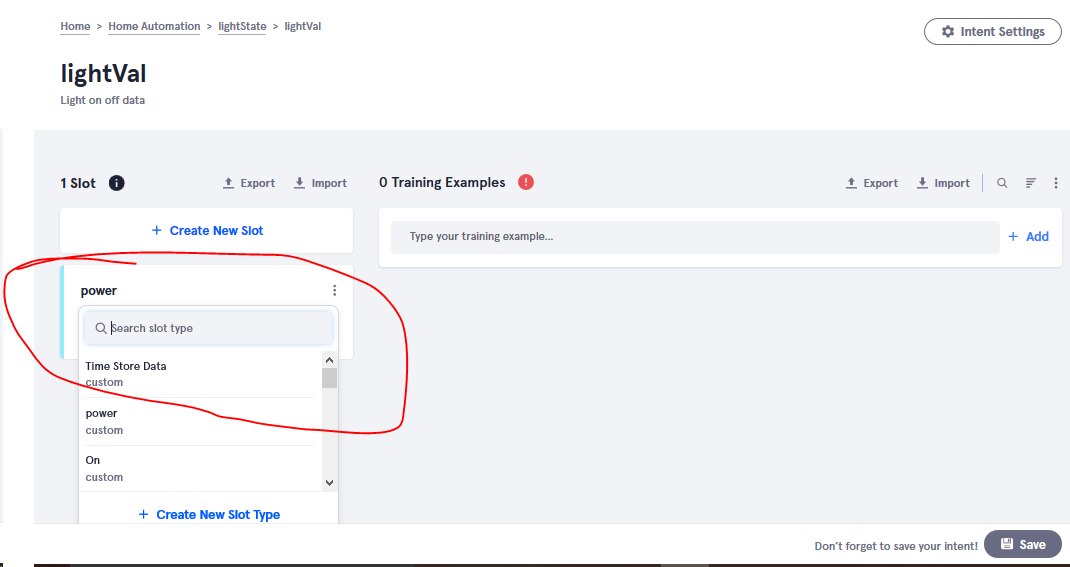Open Intent Settings
The width and height of the screenshot is (1070, 567).
point(992,31)
